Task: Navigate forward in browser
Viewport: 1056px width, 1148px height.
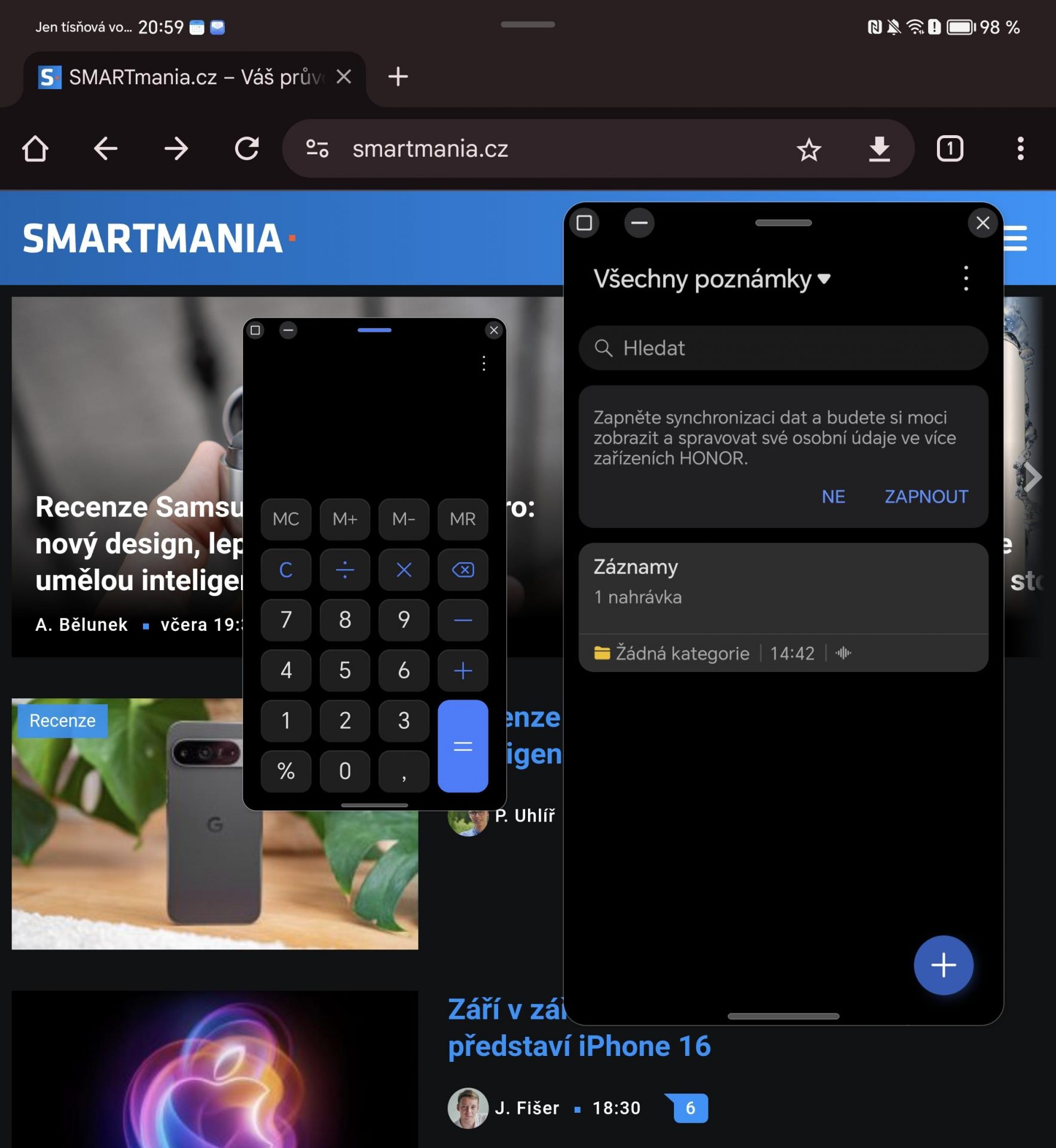Action: [x=176, y=148]
